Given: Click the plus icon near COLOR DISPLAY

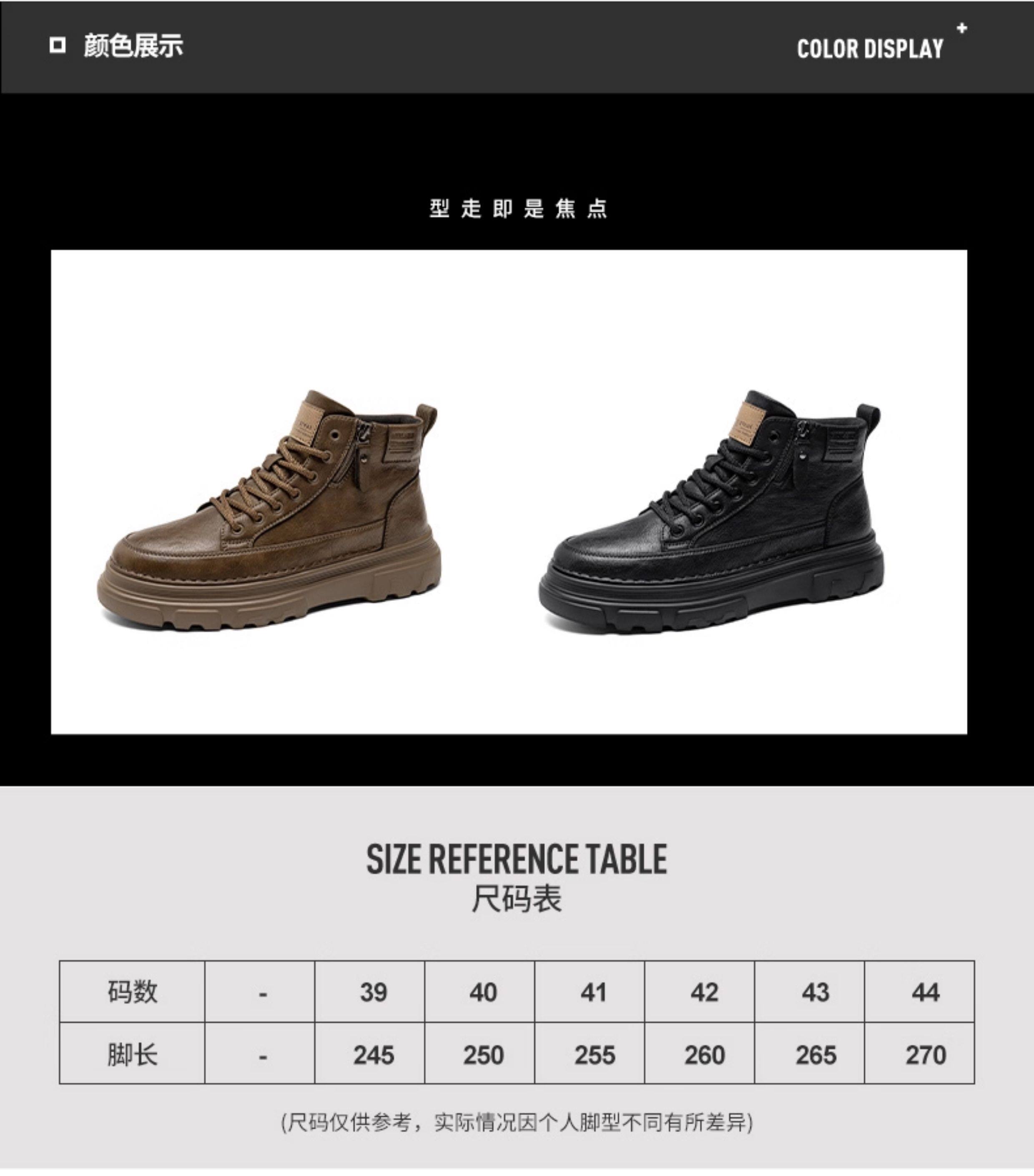Looking at the screenshot, I should pyautogui.click(x=962, y=28).
